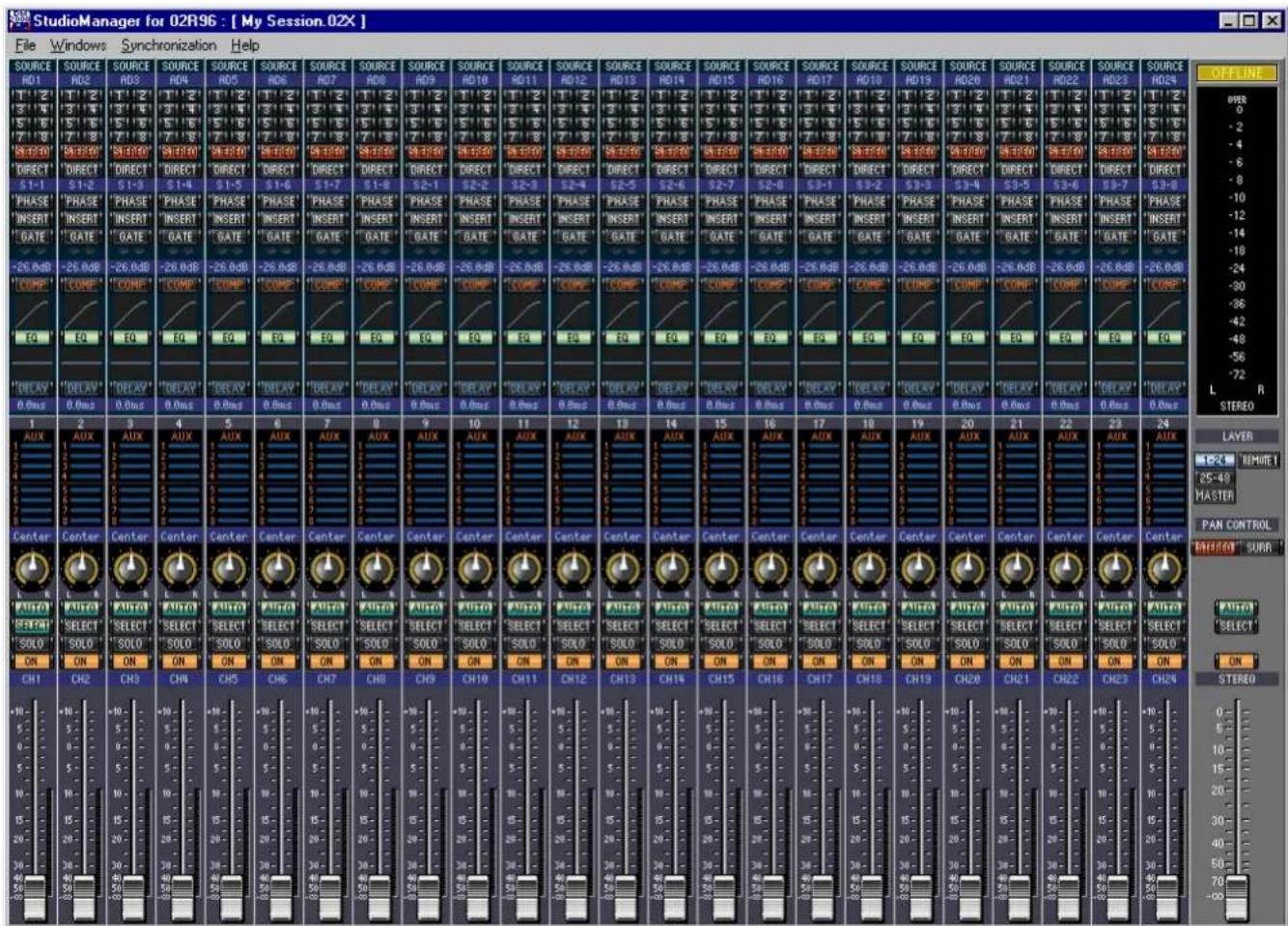Click the AUX 1 send bar on channel 3
1288x926 pixels.
point(134,447)
